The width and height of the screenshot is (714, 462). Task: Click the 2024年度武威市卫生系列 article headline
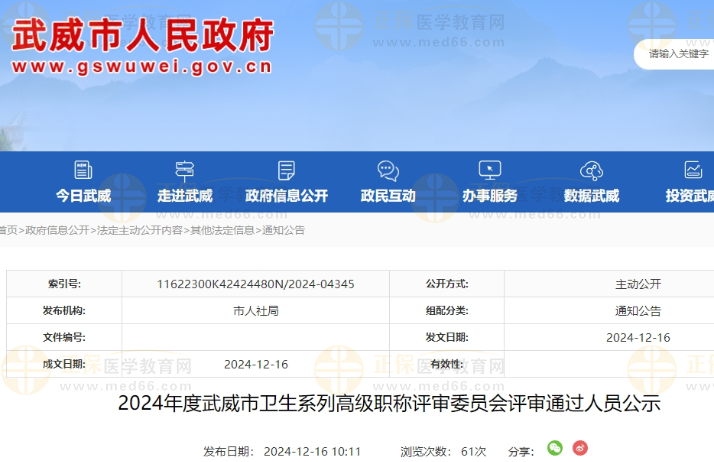[389, 404]
